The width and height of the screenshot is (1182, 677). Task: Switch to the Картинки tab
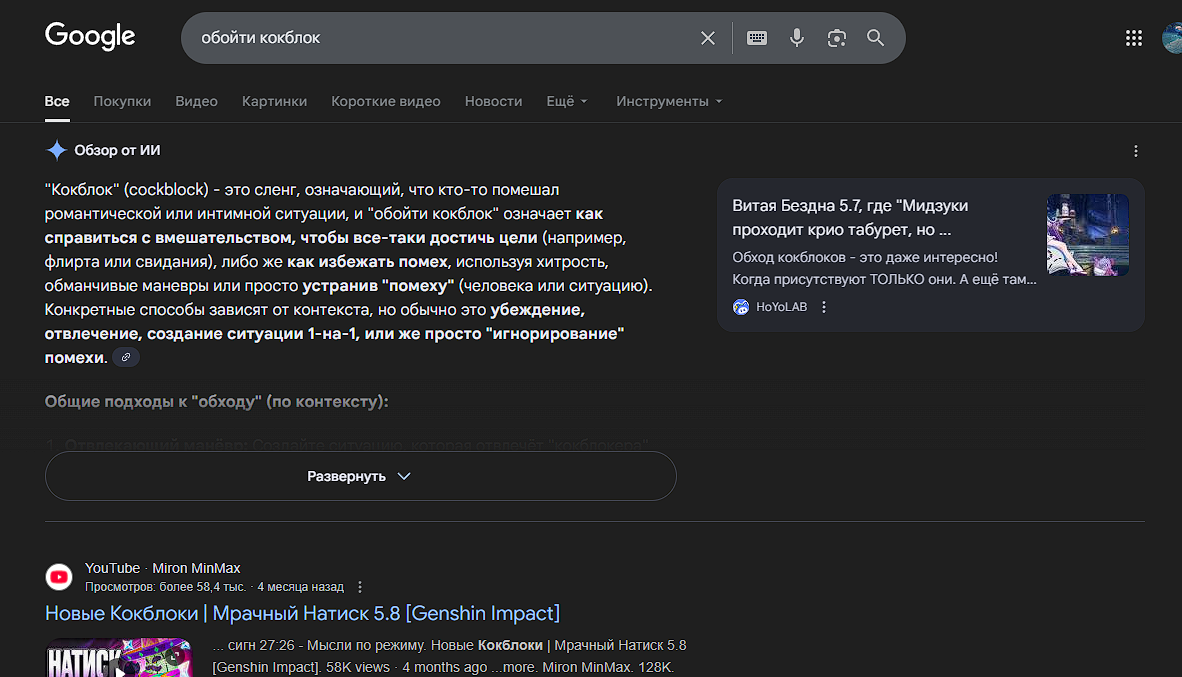coord(274,101)
